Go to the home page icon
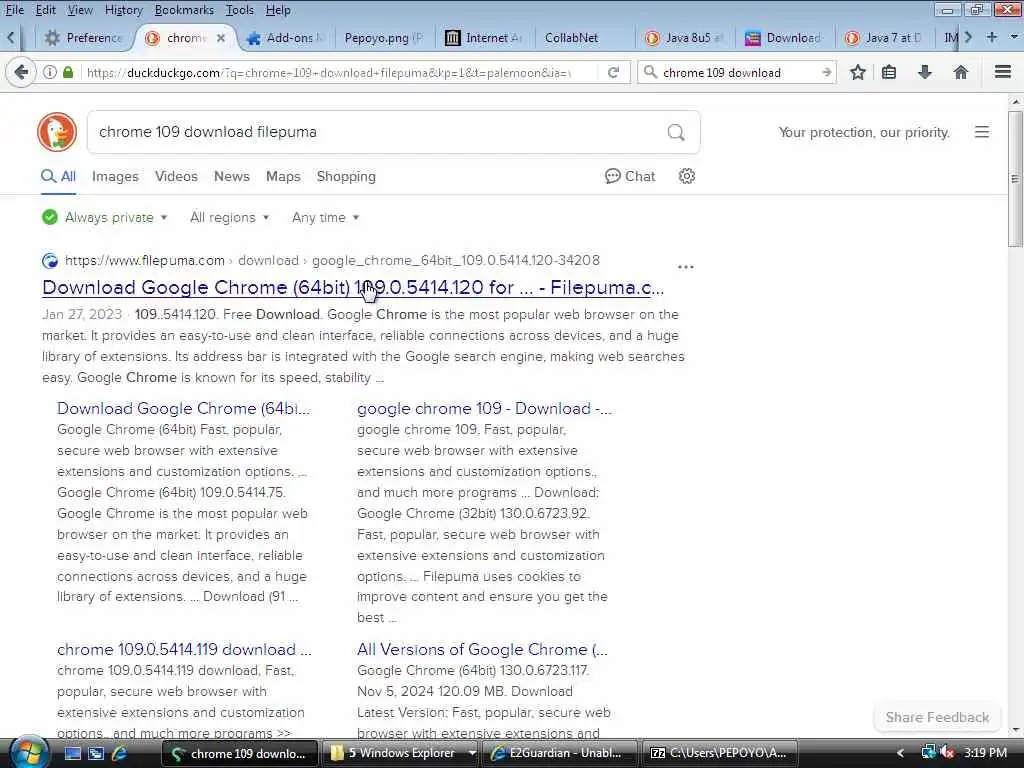Viewport: 1024px width, 768px height. 961,72
